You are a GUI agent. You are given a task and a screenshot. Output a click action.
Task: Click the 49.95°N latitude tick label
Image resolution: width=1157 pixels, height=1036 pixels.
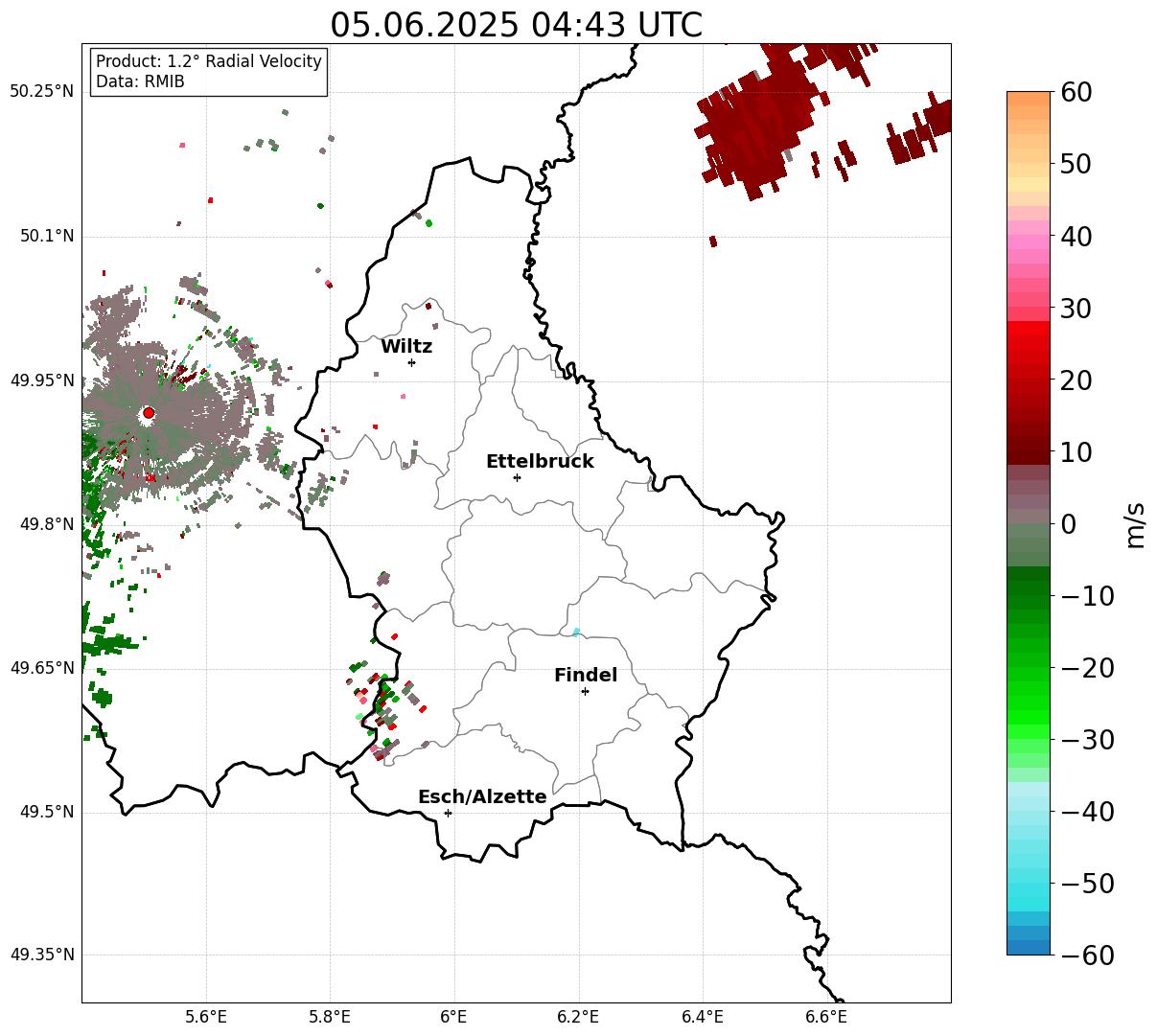(41, 380)
